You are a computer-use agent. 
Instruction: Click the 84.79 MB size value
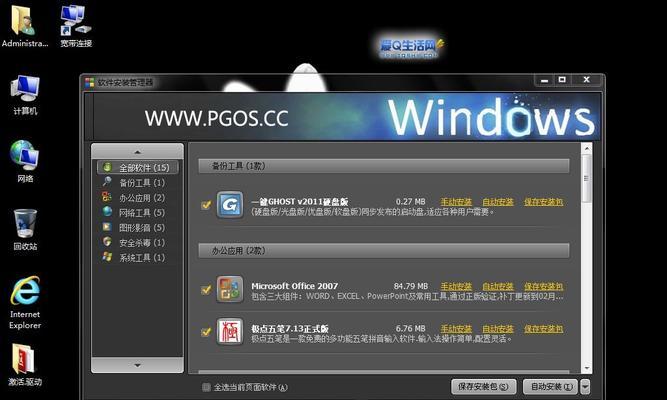point(410,286)
